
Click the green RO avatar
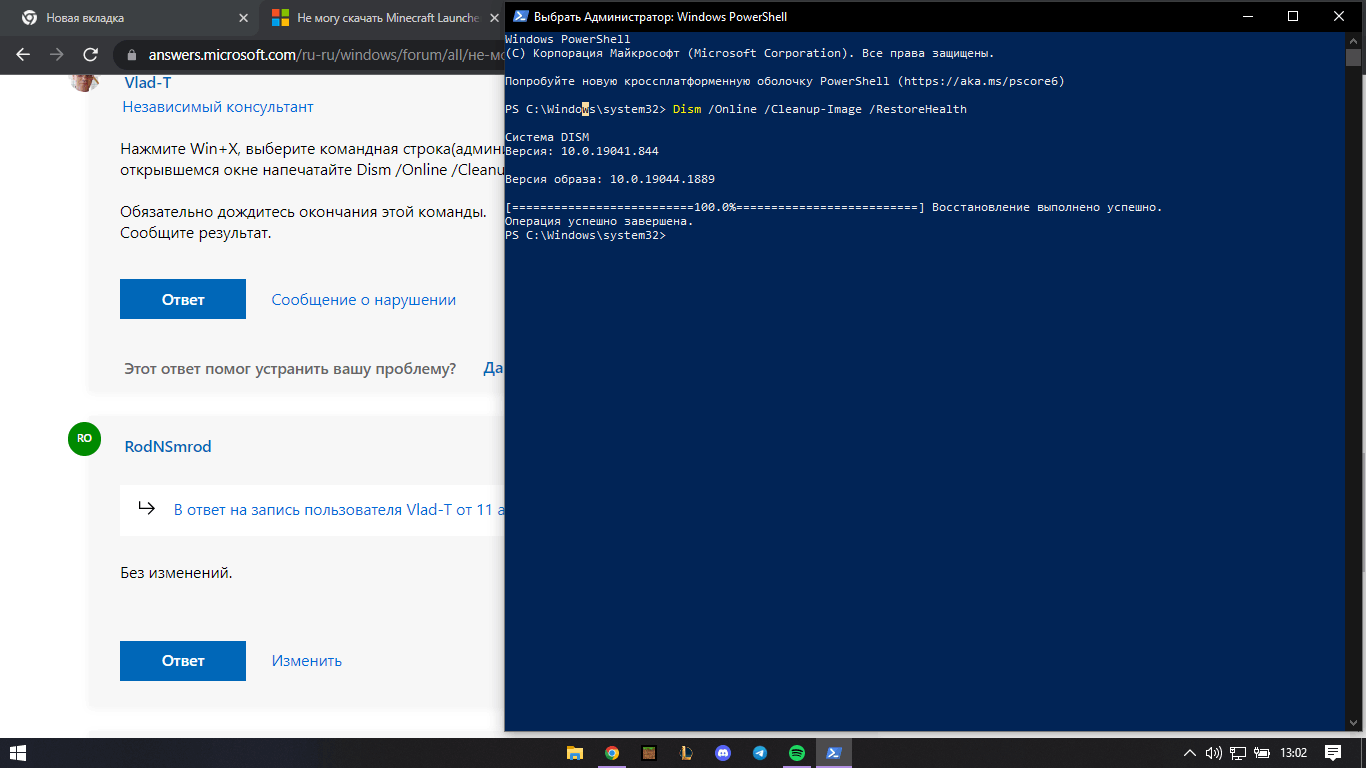pyautogui.click(x=84, y=438)
